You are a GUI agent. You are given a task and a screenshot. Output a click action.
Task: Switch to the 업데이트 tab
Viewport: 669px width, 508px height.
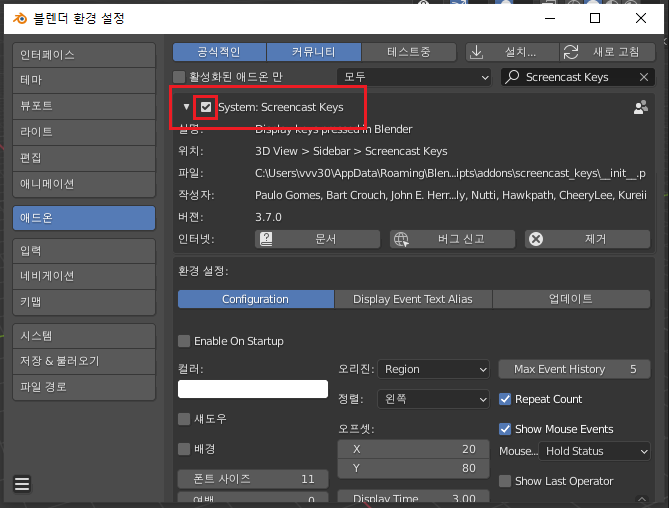point(571,299)
